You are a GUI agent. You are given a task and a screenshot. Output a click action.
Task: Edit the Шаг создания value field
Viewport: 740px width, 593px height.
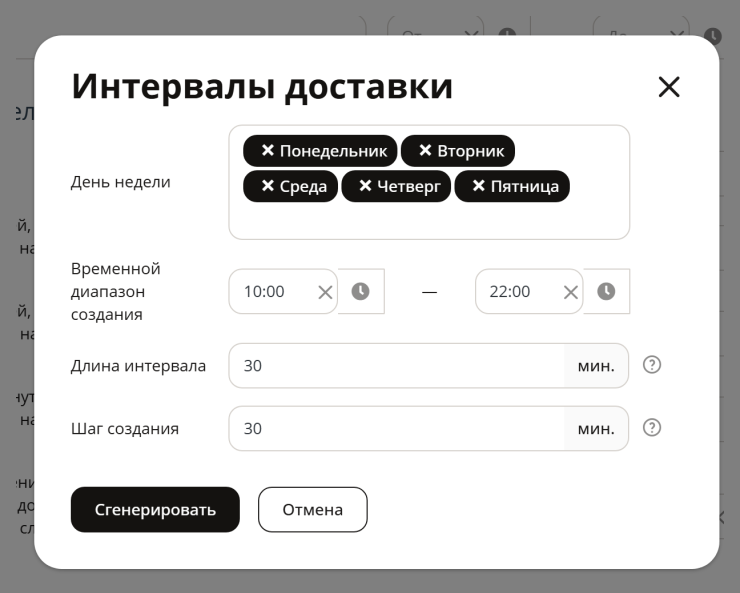click(396, 428)
